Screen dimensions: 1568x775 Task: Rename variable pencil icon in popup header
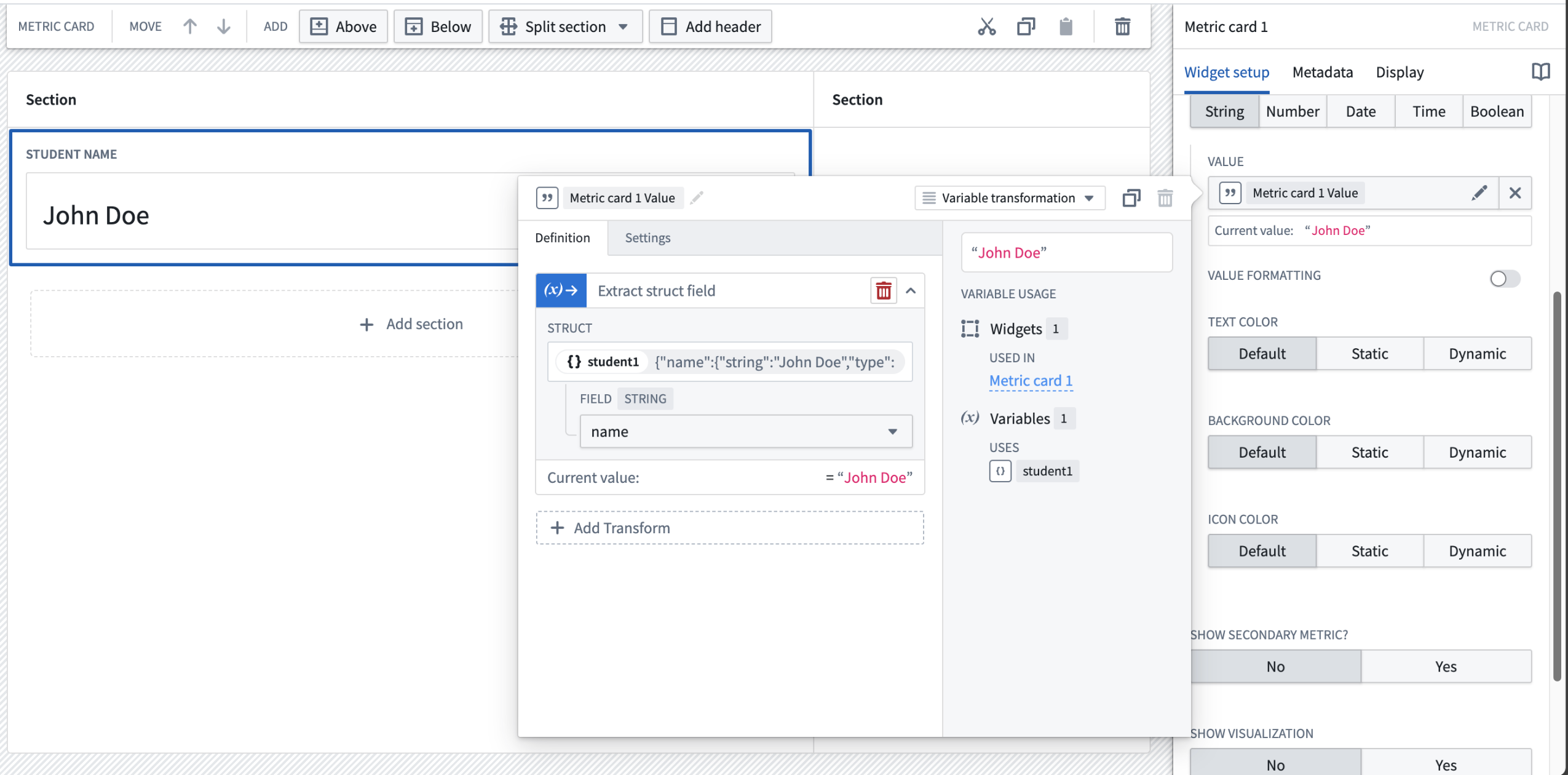click(697, 197)
